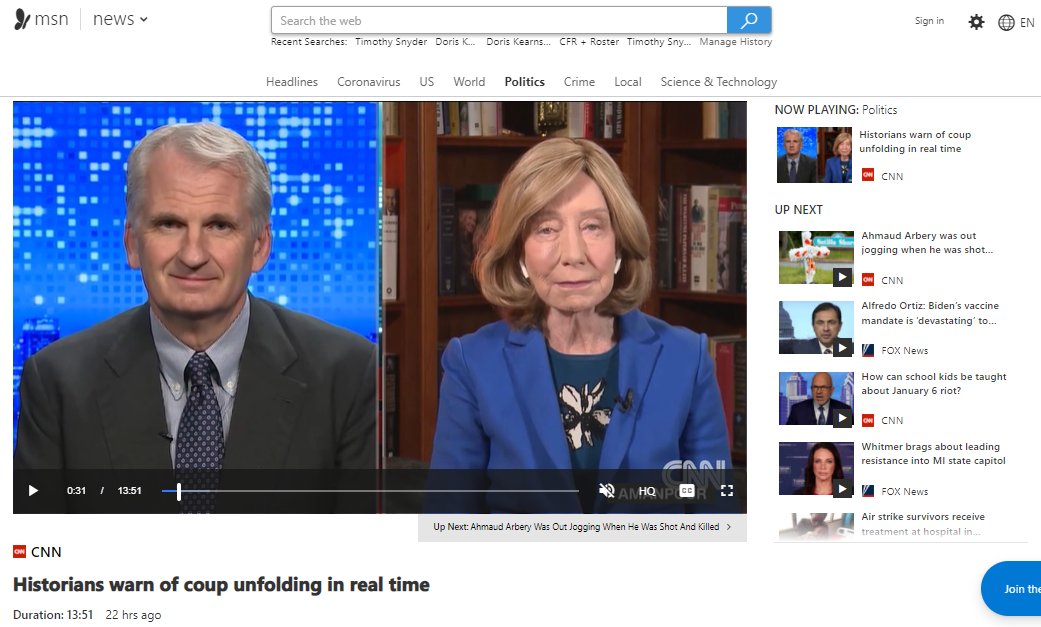Open 'Whitmer brags about leading resistance' headline
This screenshot has width=1041, height=627.
coord(933,454)
